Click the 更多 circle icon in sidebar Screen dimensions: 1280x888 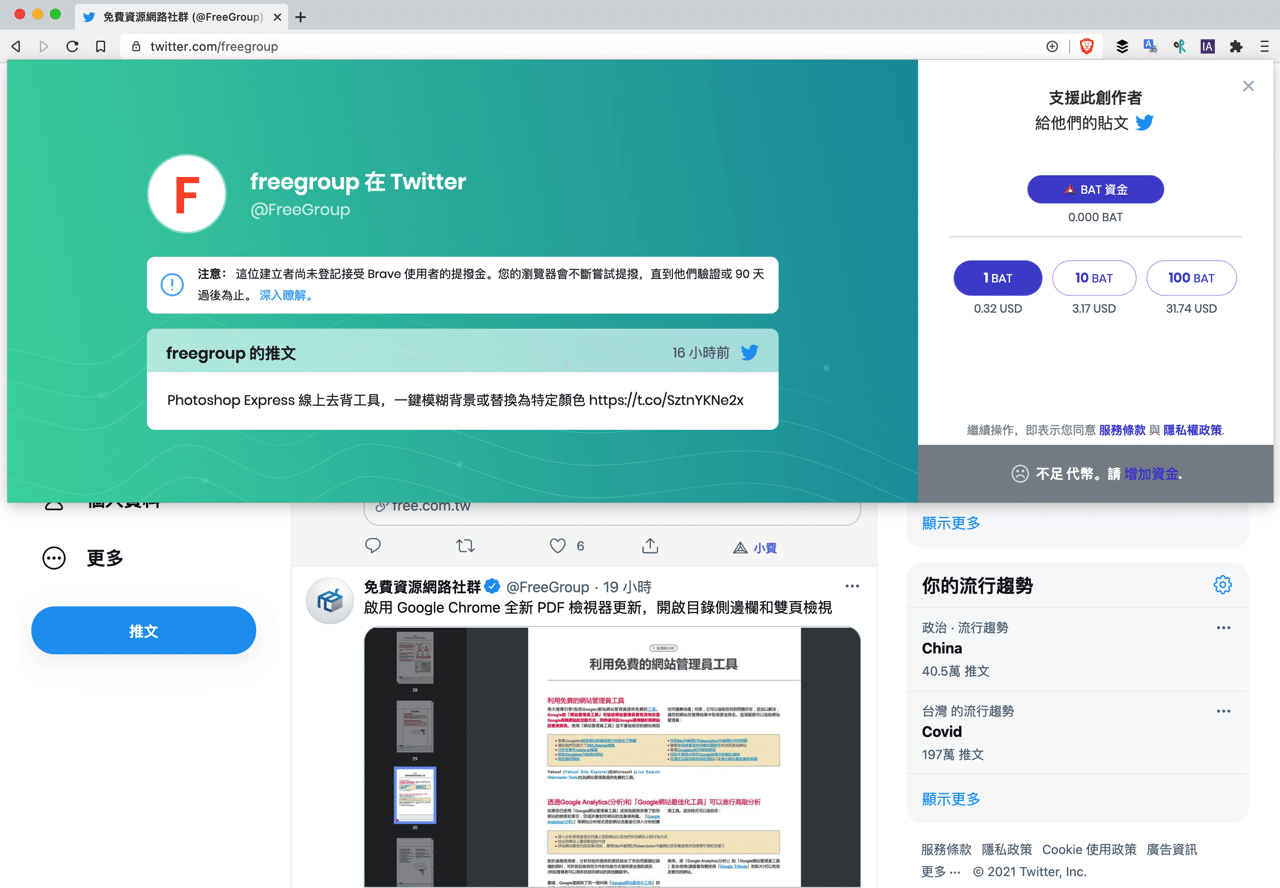(54, 558)
